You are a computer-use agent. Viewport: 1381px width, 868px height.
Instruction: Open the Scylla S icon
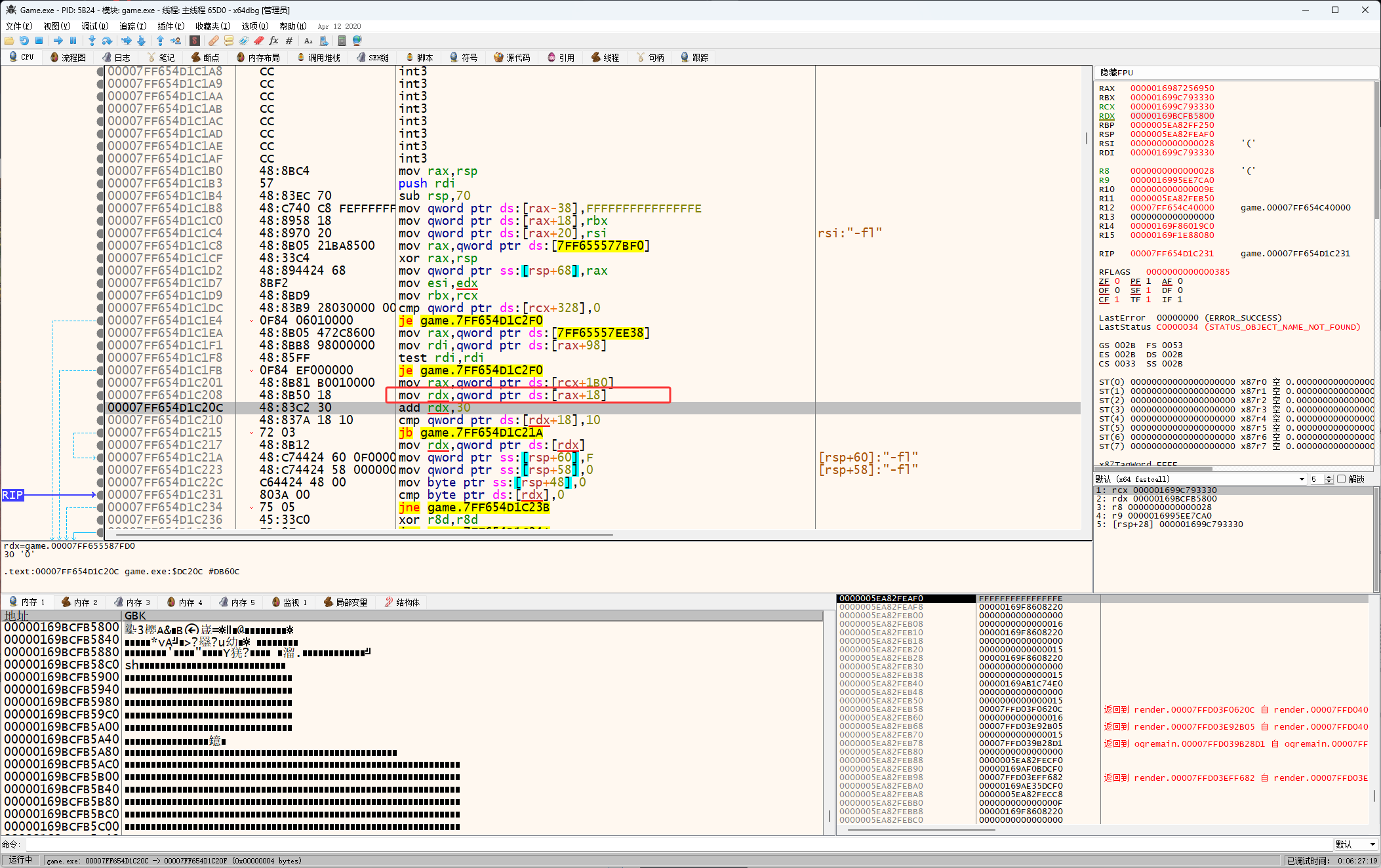point(195,41)
